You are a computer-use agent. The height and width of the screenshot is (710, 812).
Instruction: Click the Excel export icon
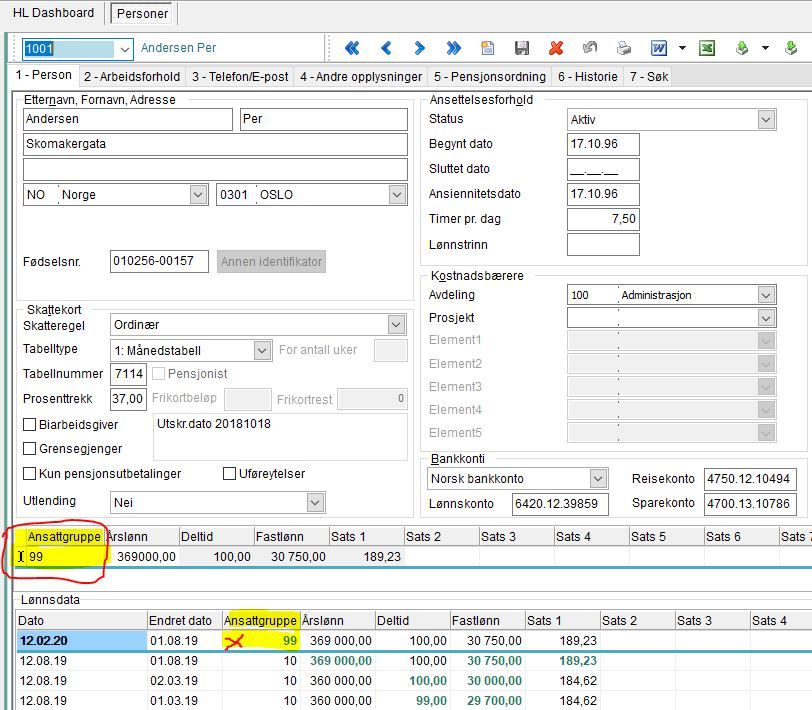point(706,48)
